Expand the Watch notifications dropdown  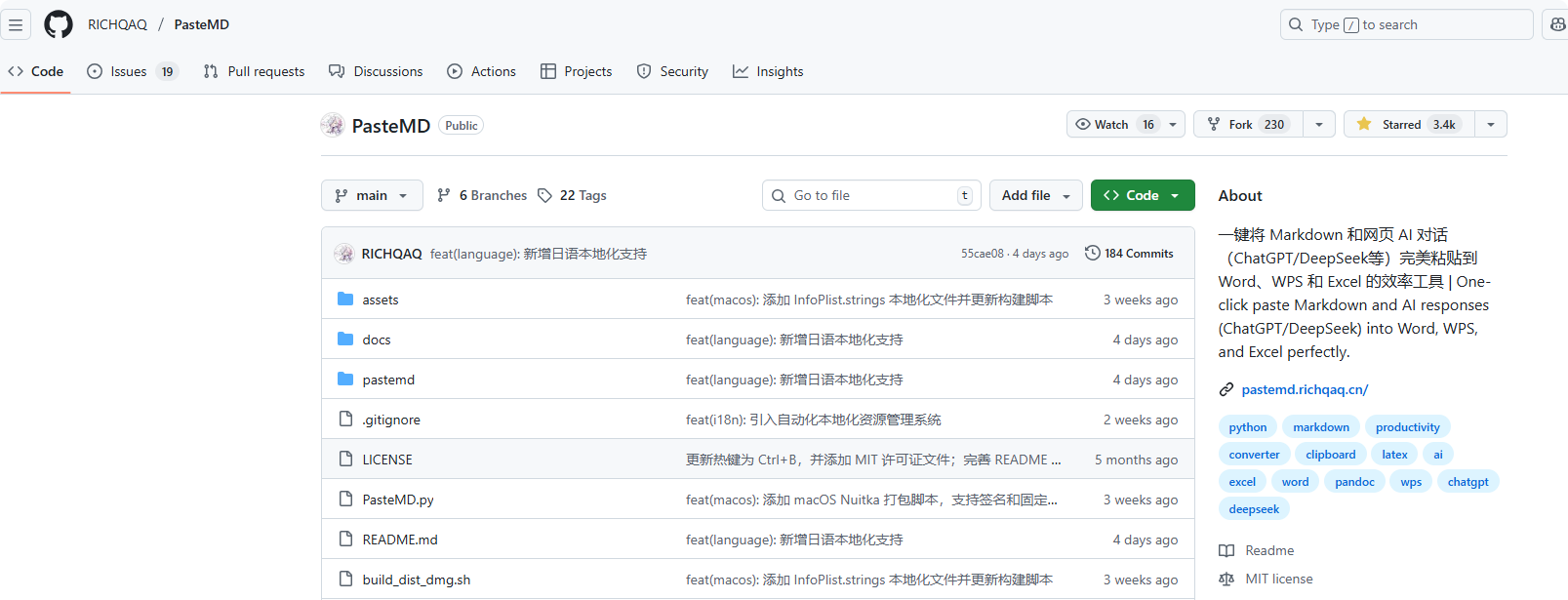click(1173, 124)
